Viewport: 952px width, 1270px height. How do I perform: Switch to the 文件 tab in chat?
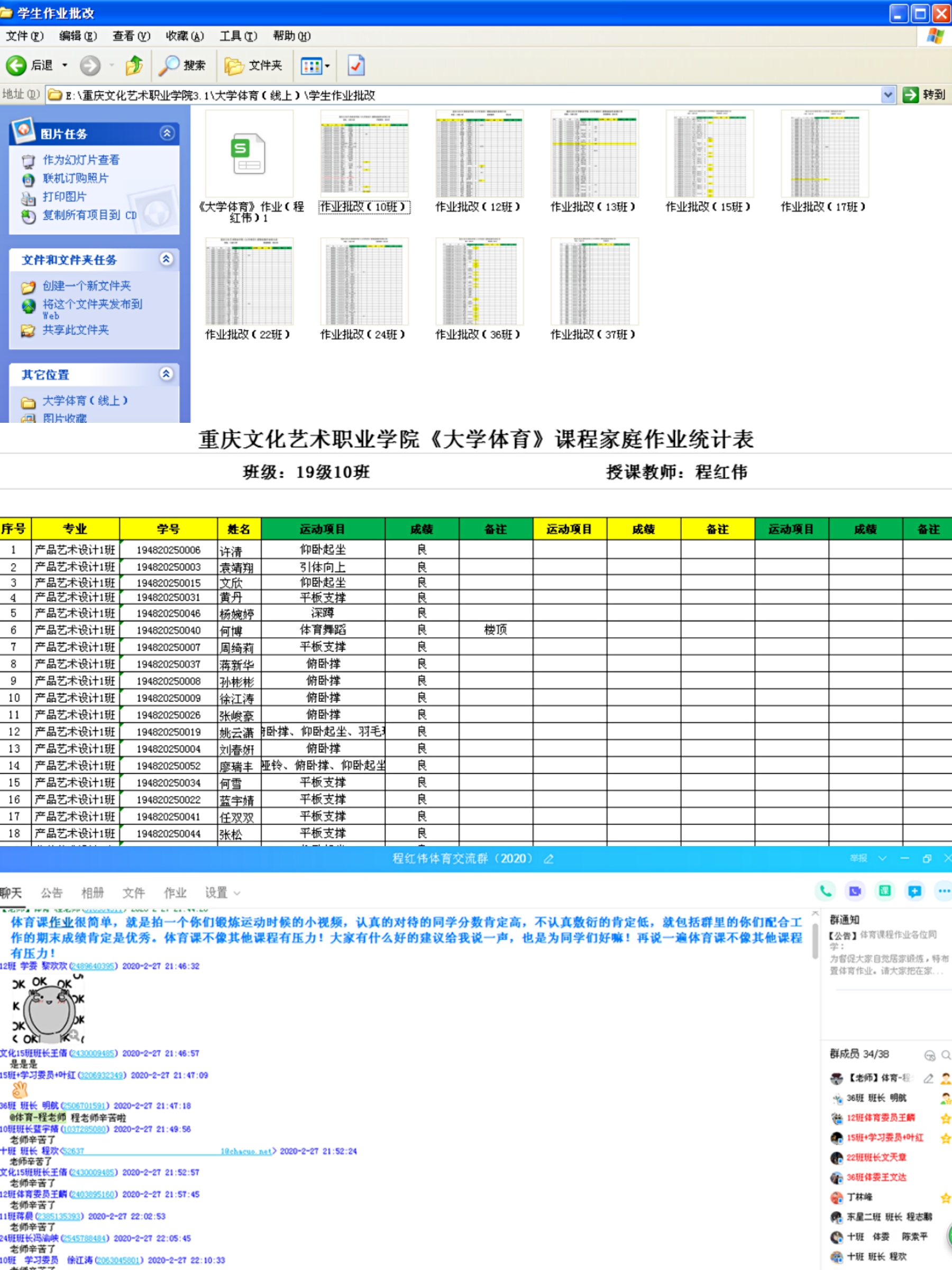(x=134, y=893)
